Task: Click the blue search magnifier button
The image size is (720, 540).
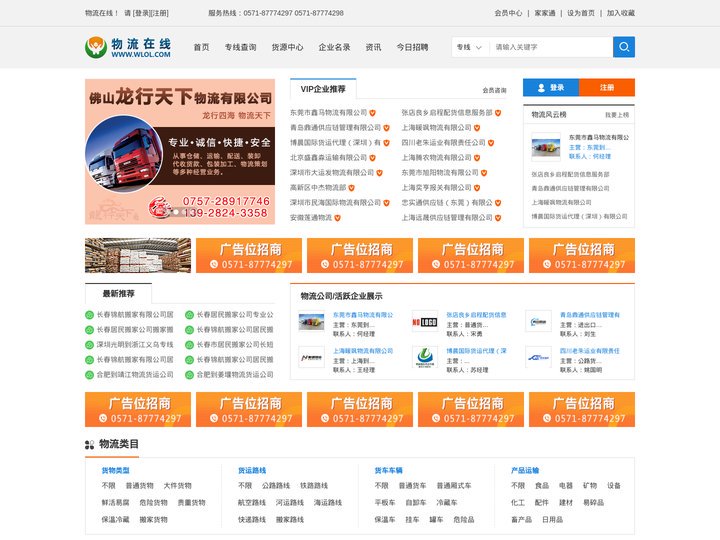Action: (624, 47)
